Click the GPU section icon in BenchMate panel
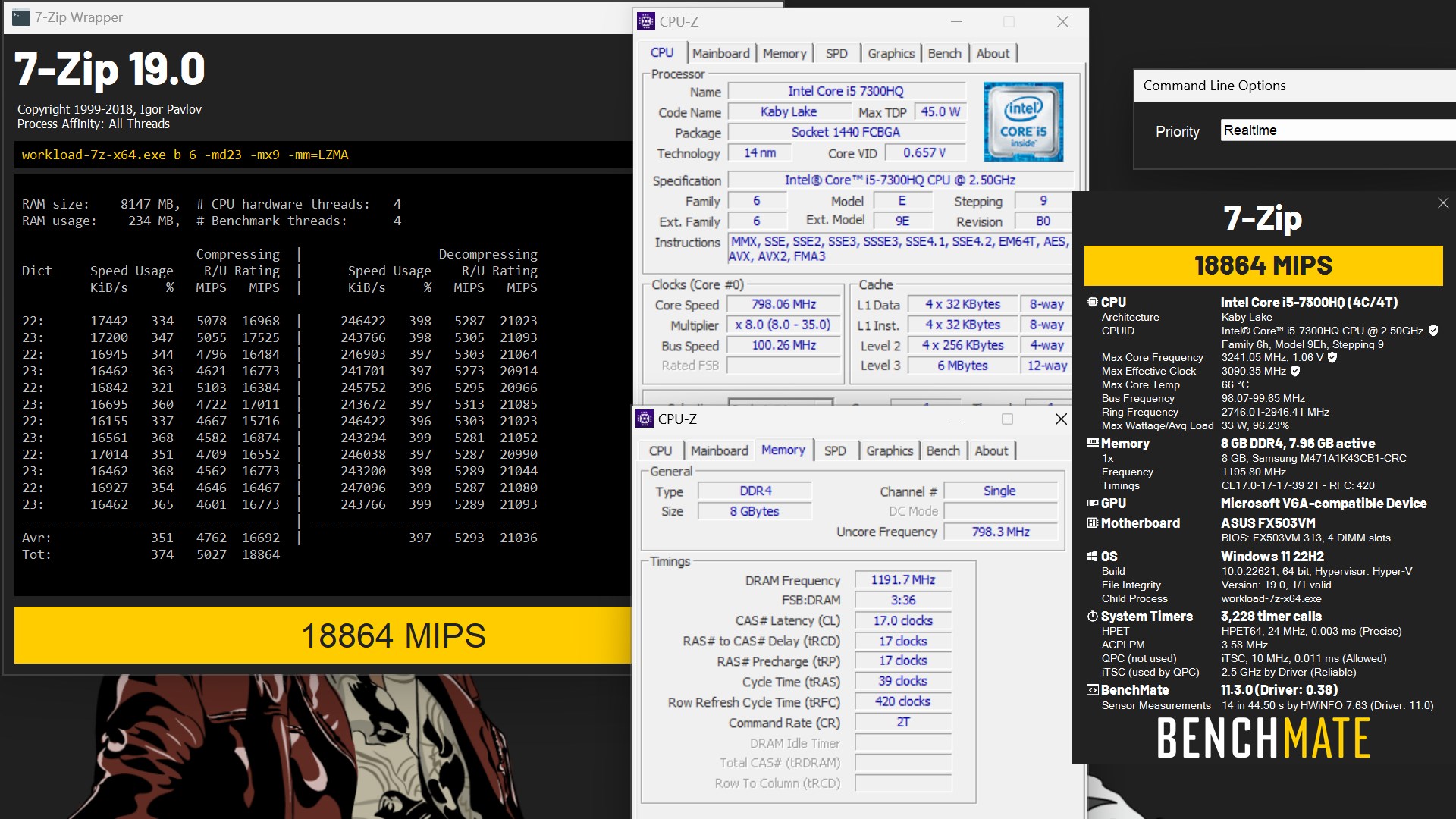This screenshot has height=819, width=1456. (1093, 503)
